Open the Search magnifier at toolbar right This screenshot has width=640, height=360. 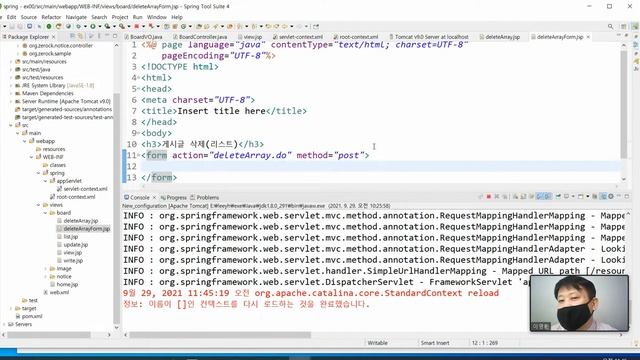pyautogui.click(x=611, y=26)
